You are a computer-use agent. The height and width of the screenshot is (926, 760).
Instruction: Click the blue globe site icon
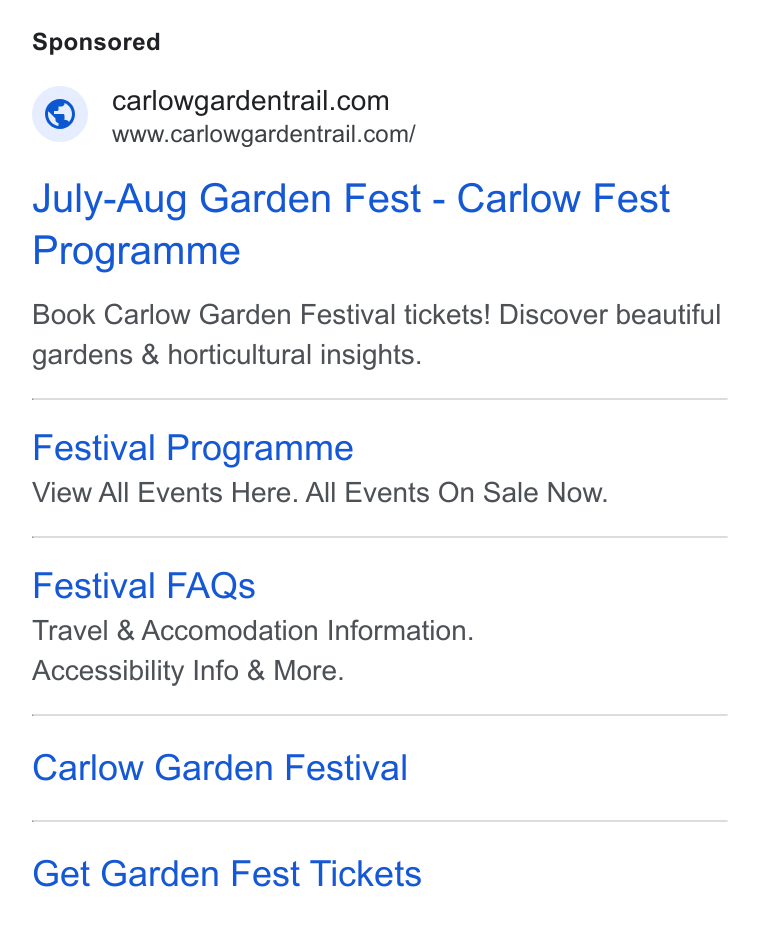(x=60, y=114)
